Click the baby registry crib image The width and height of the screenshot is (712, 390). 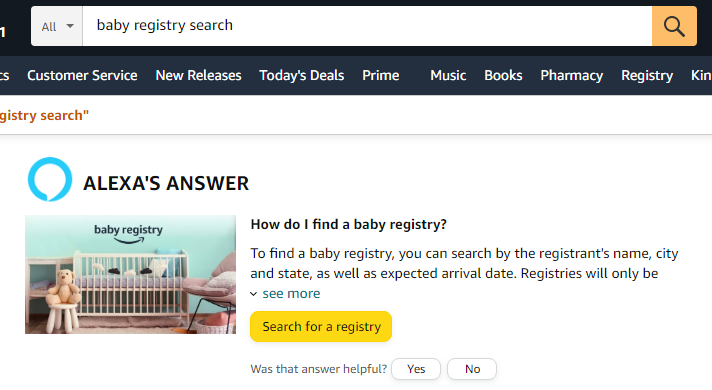click(130, 275)
